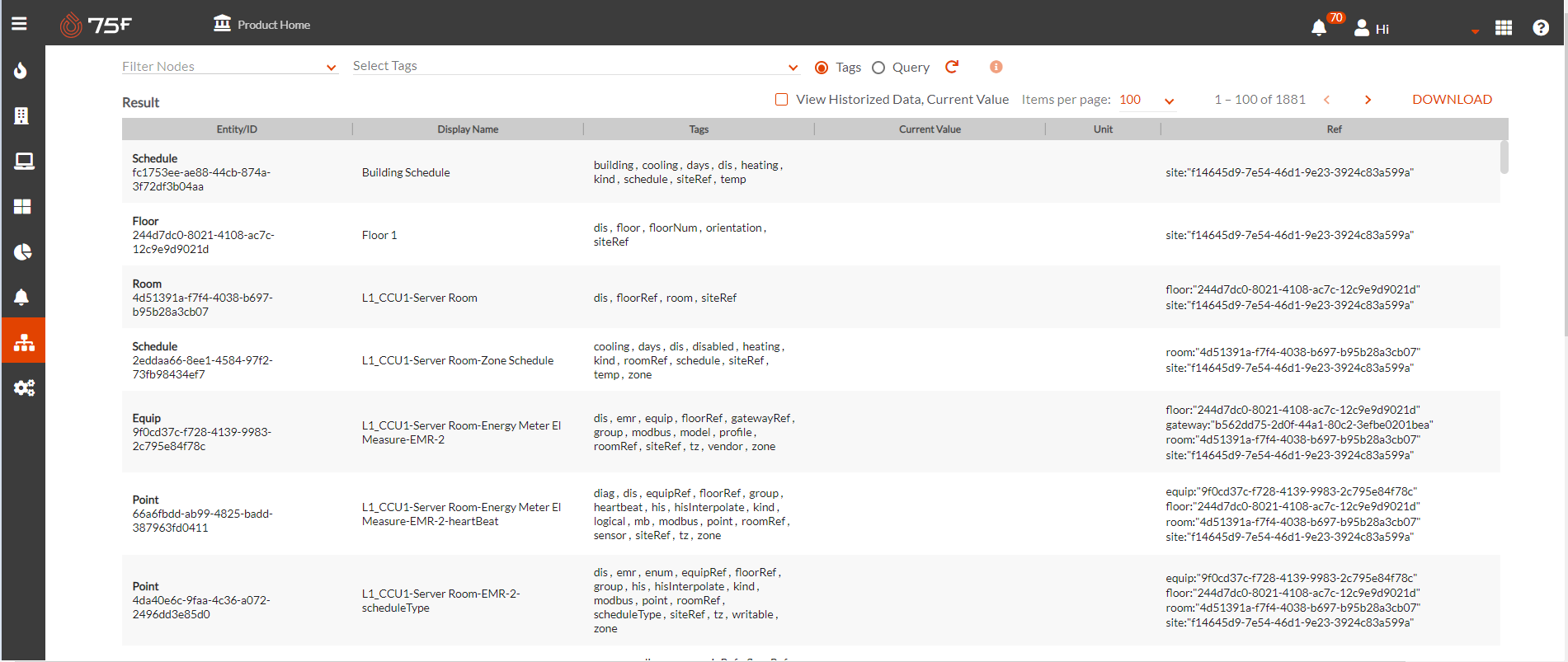The height and width of the screenshot is (662, 1568).
Task: Select the dashboard tiles icon in sidebar
Action: pos(22,206)
